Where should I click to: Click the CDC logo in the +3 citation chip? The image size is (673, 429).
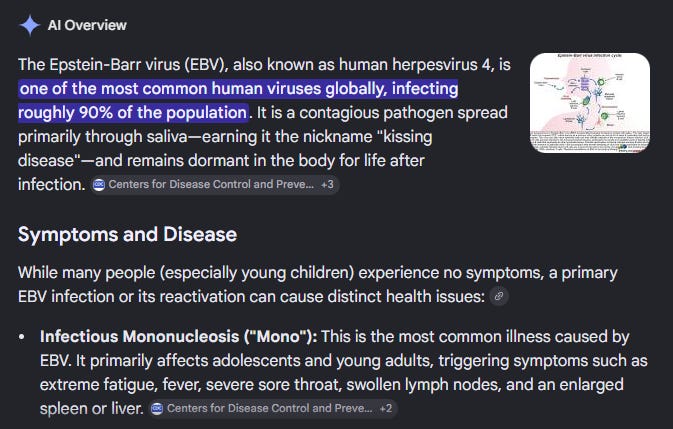99,184
